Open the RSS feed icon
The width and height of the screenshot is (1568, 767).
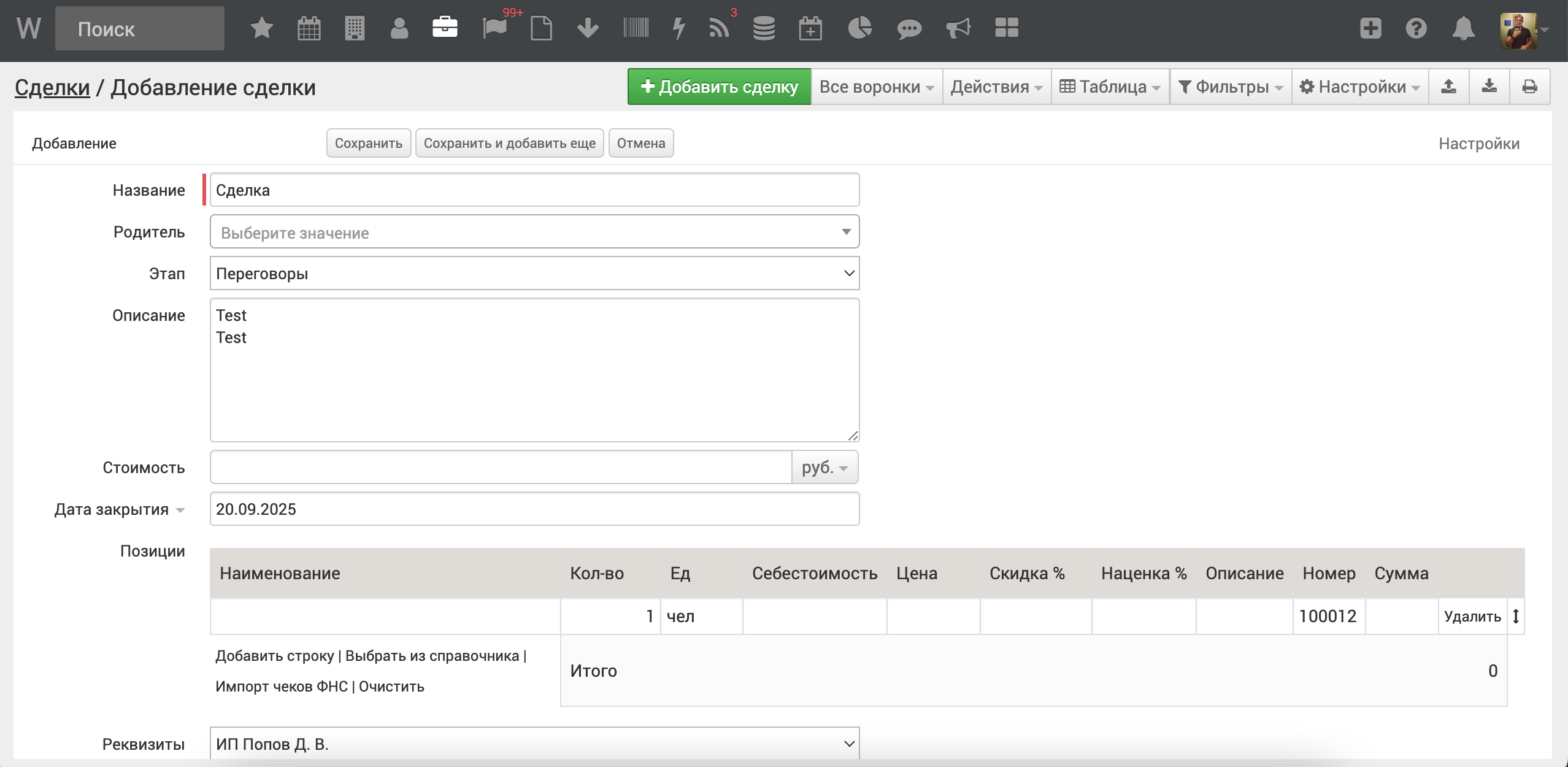tap(719, 28)
